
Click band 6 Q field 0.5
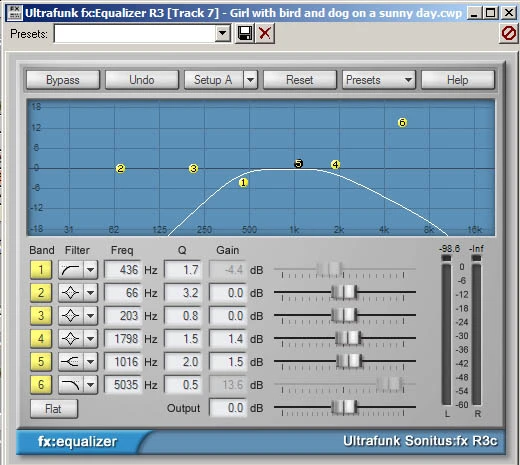[x=183, y=385]
